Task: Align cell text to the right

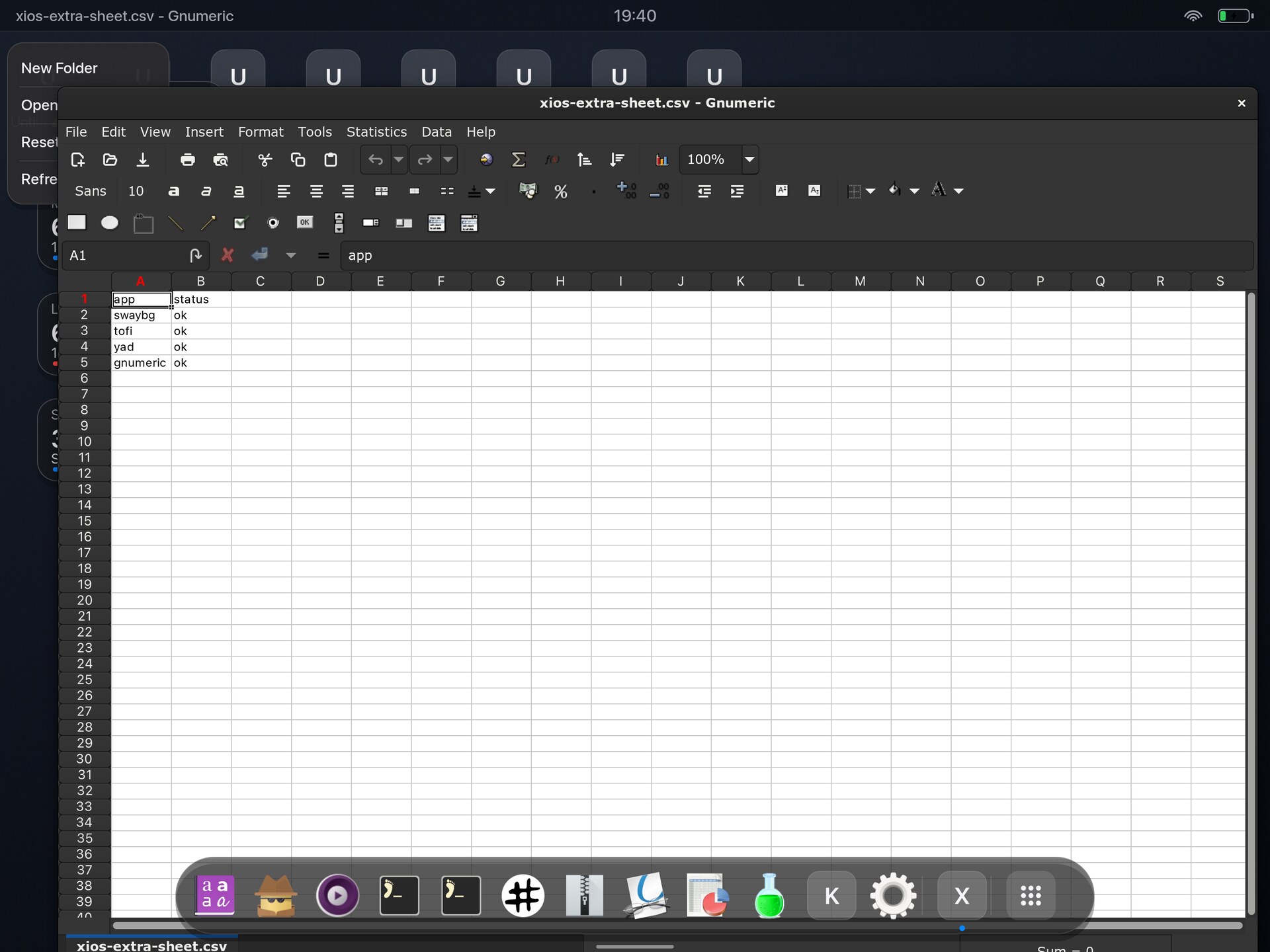Action: click(x=348, y=191)
